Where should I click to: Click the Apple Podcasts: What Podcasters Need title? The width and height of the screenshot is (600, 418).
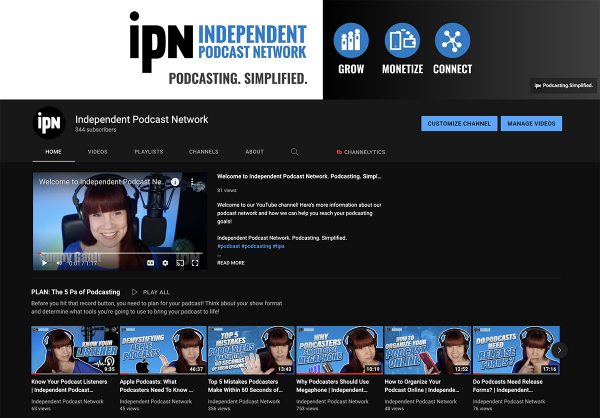[156, 386]
